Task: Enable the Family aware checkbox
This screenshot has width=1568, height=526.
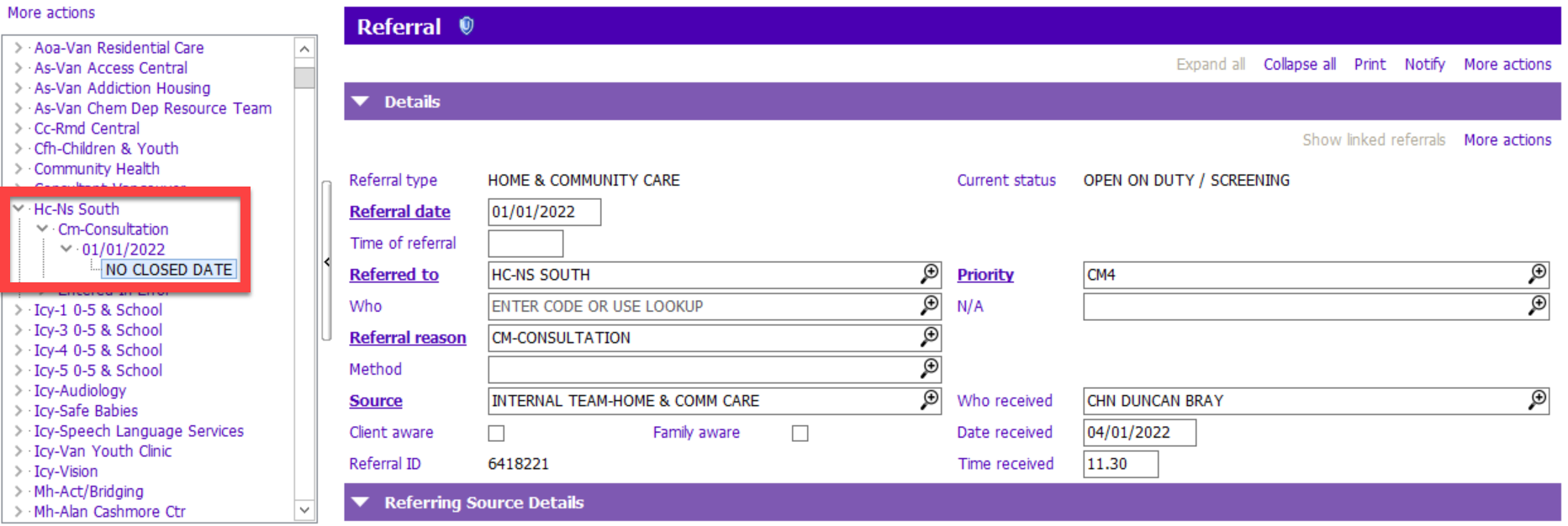Action: 800,433
